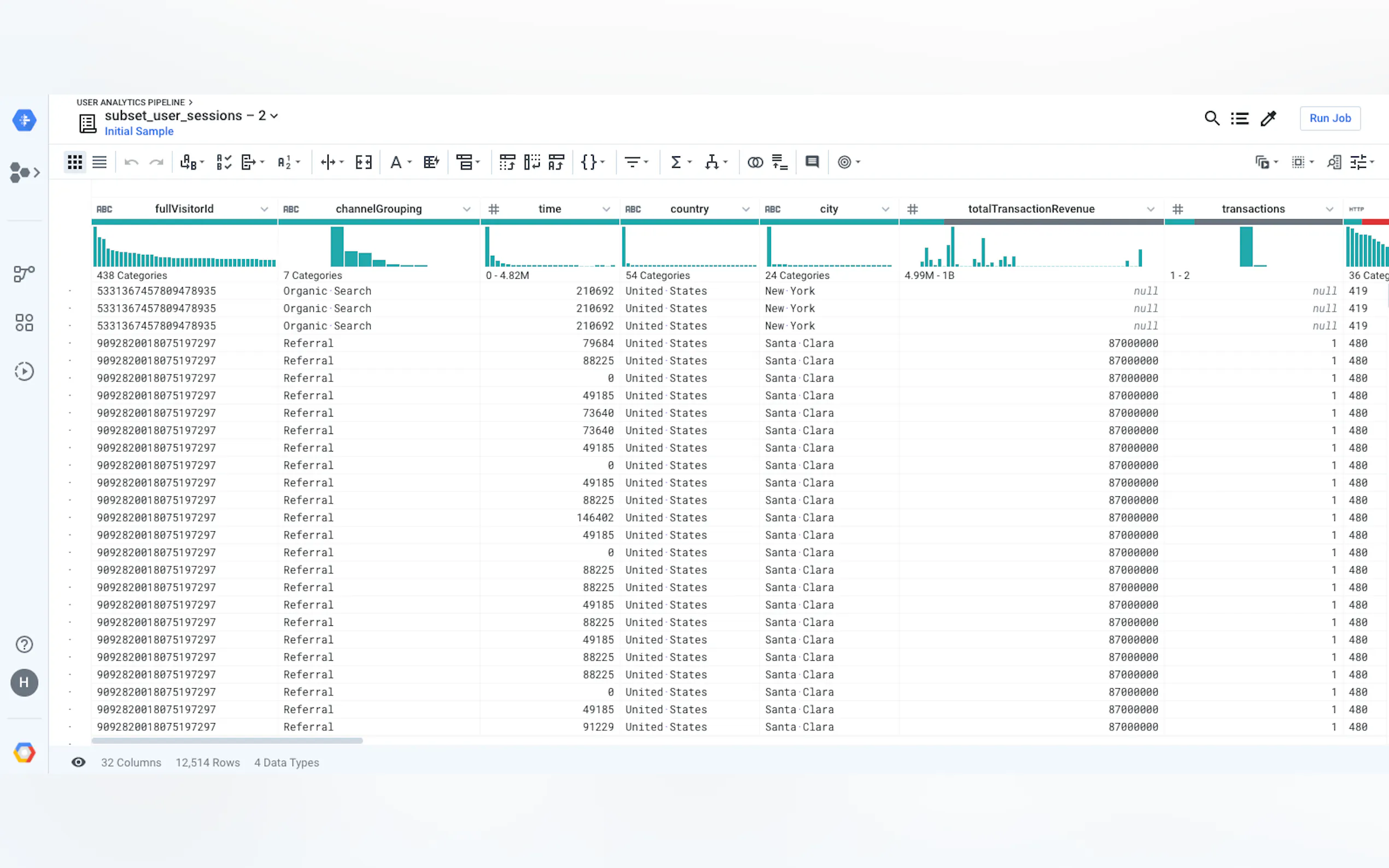Click the comment speech bubble icon

pyautogui.click(x=812, y=162)
